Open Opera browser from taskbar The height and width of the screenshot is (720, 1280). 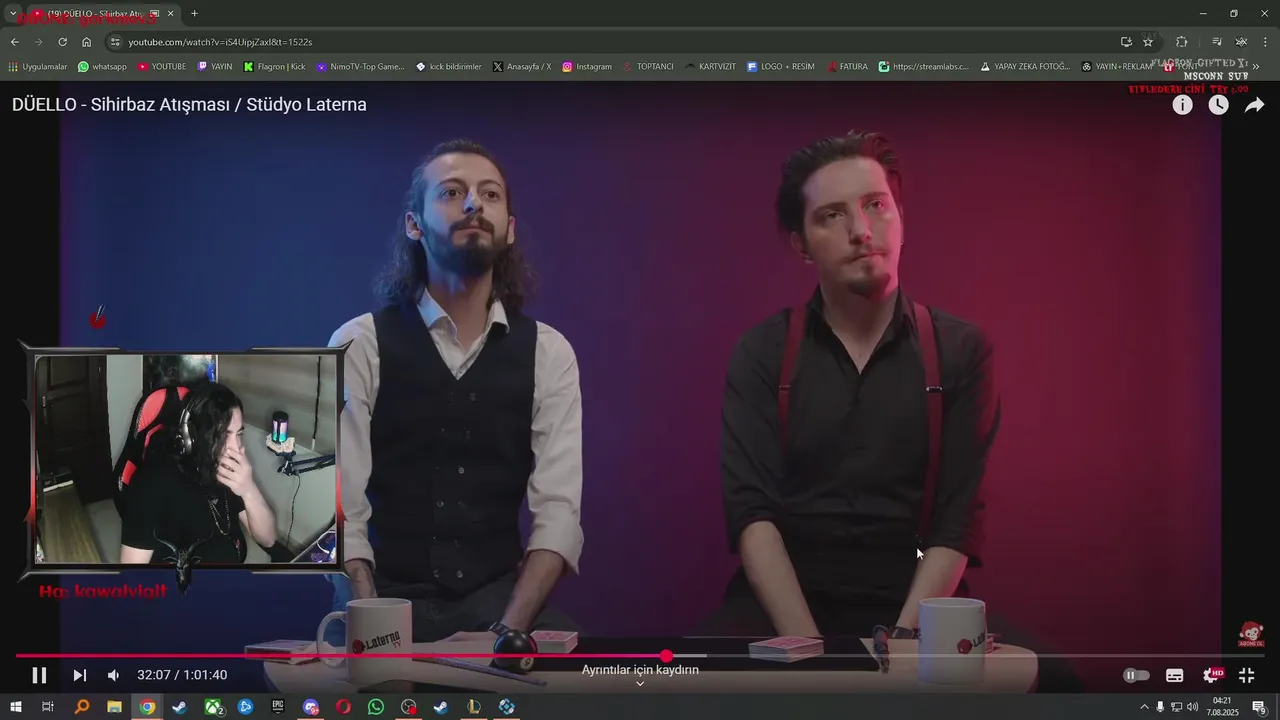click(x=343, y=707)
